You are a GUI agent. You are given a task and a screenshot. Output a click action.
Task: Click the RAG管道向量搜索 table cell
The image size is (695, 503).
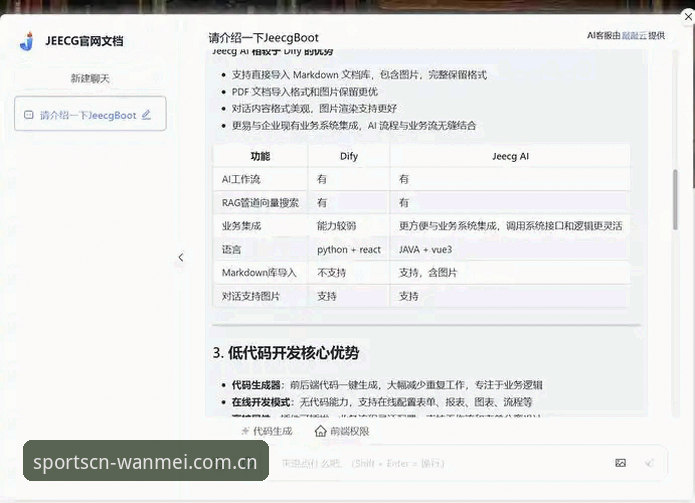[260, 203]
